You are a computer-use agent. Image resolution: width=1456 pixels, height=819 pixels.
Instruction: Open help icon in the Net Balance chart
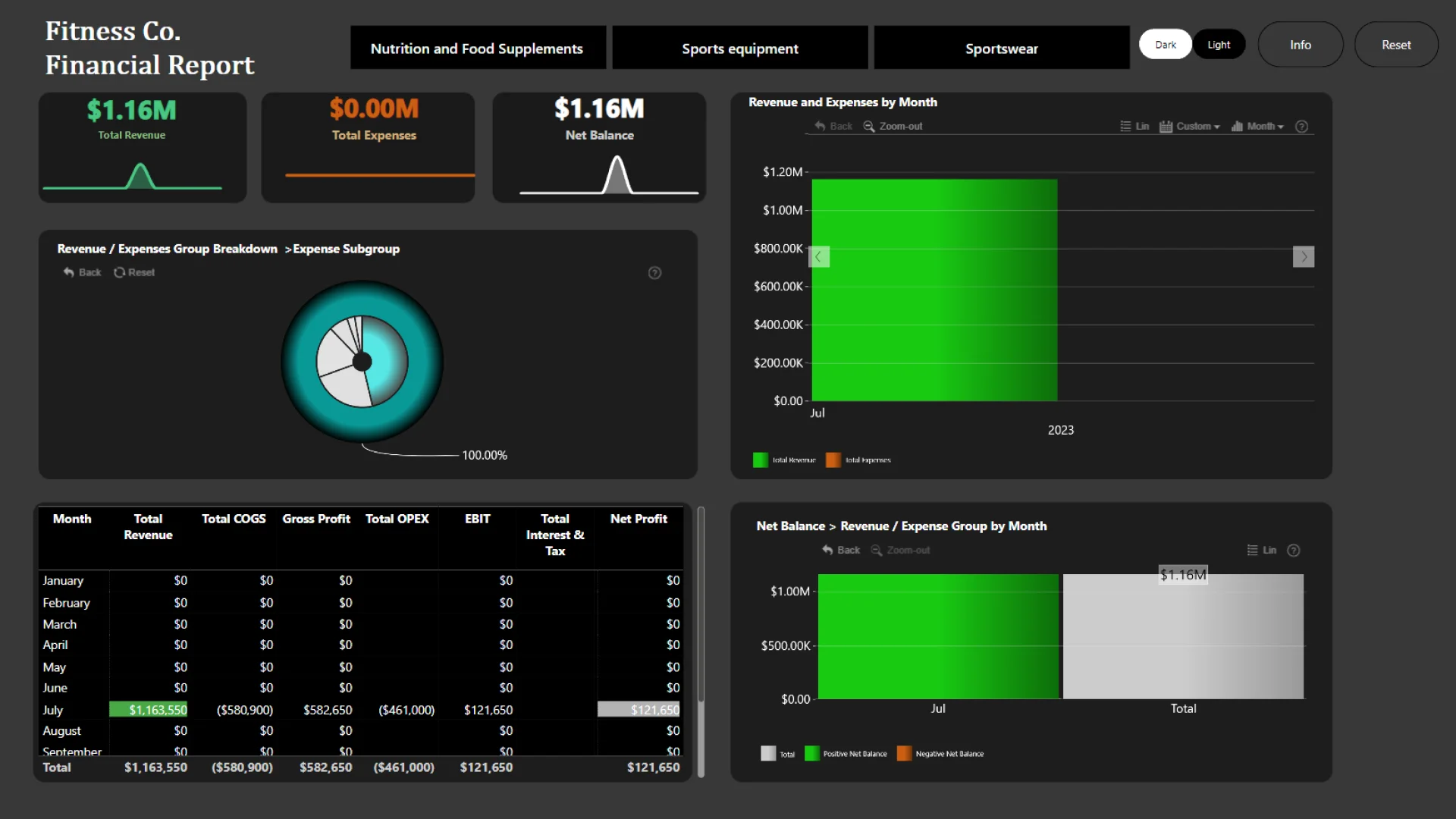point(1294,550)
